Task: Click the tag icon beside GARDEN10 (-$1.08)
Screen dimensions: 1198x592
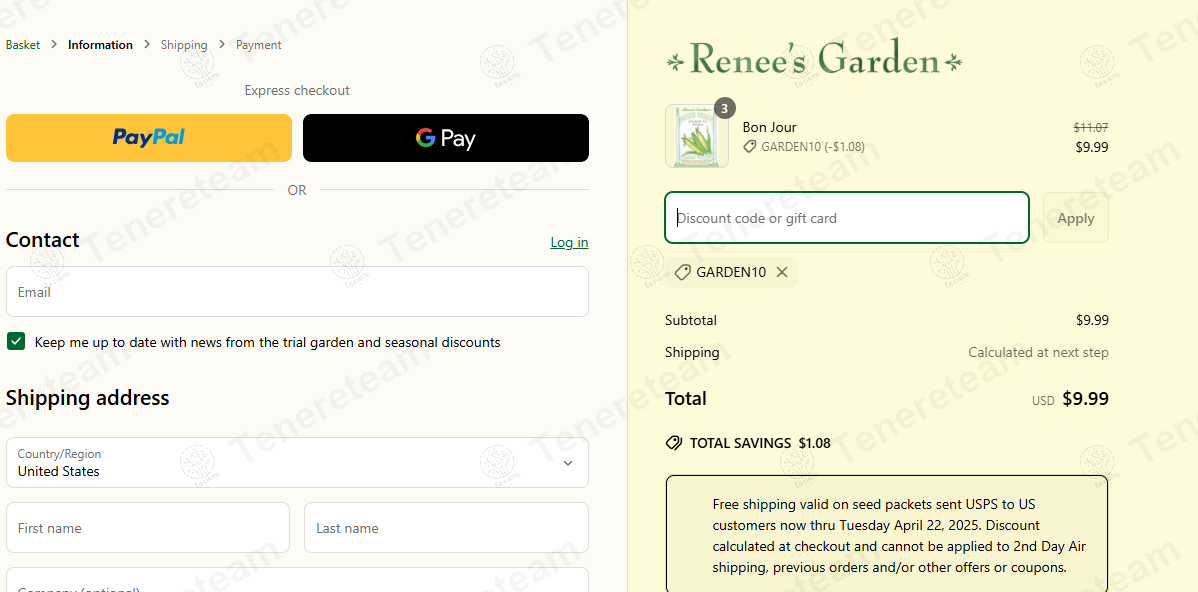Action: (x=750, y=147)
